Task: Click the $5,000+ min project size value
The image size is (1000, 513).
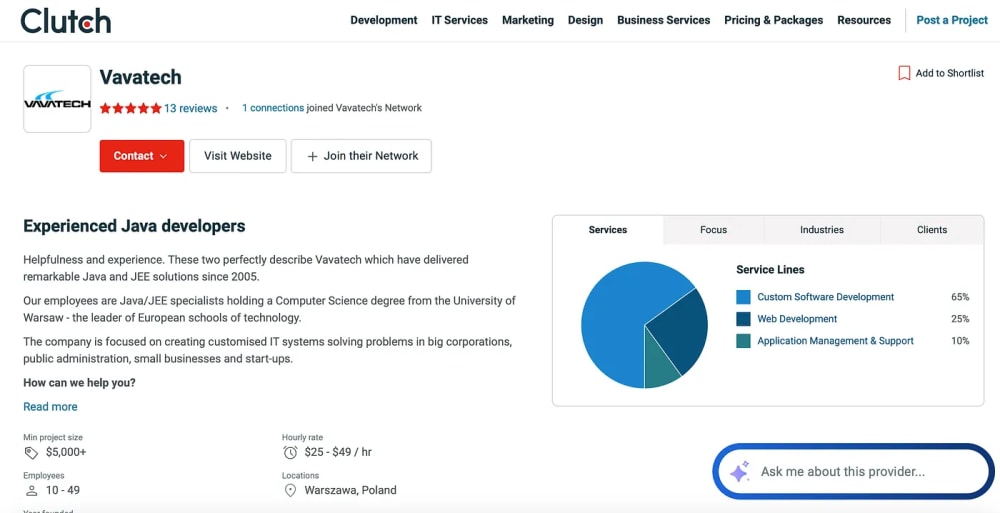Action: (x=66, y=452)
